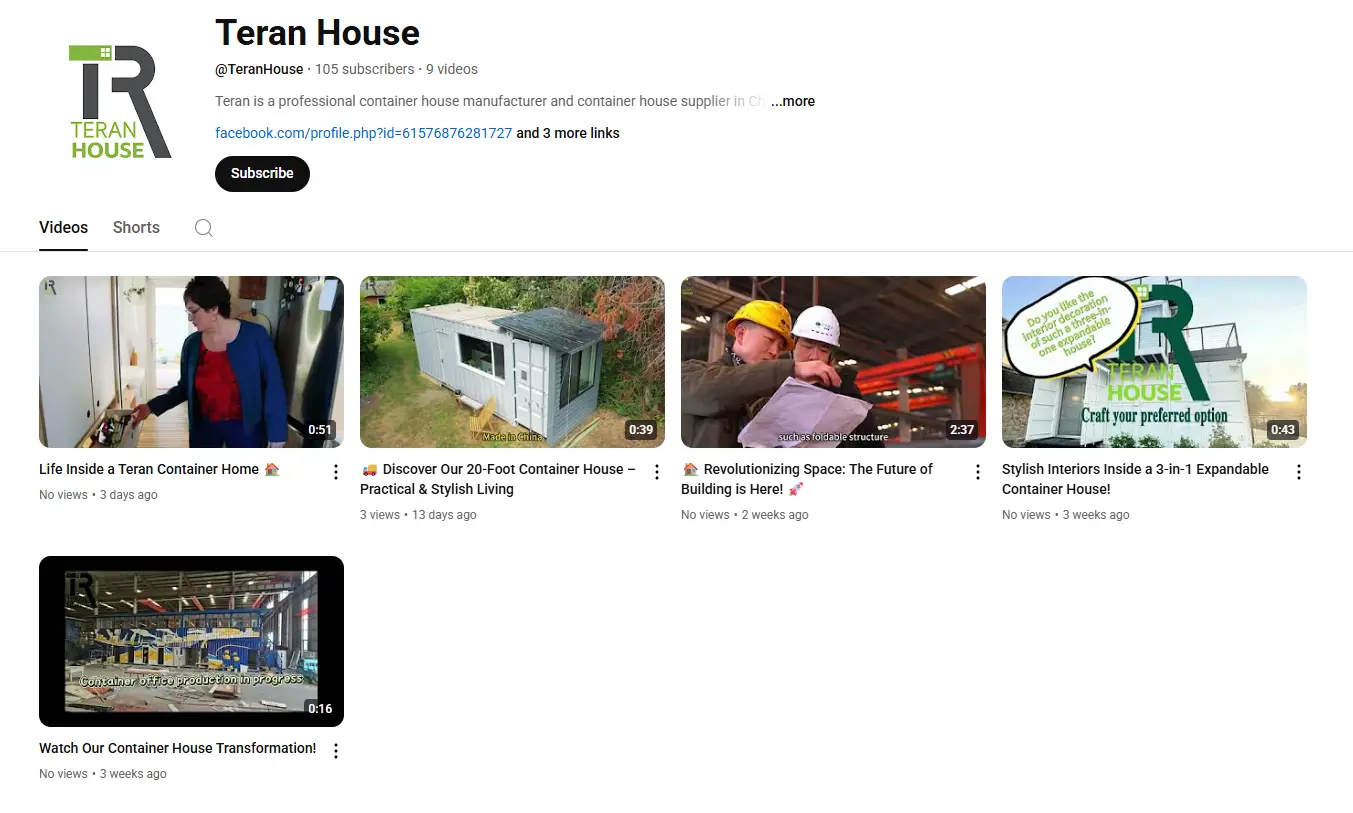Expand channel description with ...more

[793, 101]
